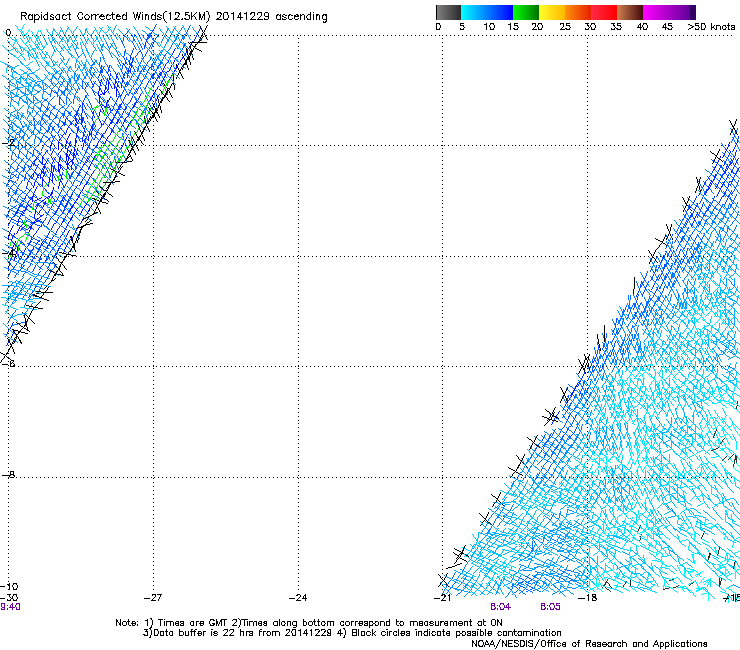The width and height of the screenshot is (740, 650).
Task: Select the '-24' longitude axis label
Action: pyautogui.click(x=298, y=598)
